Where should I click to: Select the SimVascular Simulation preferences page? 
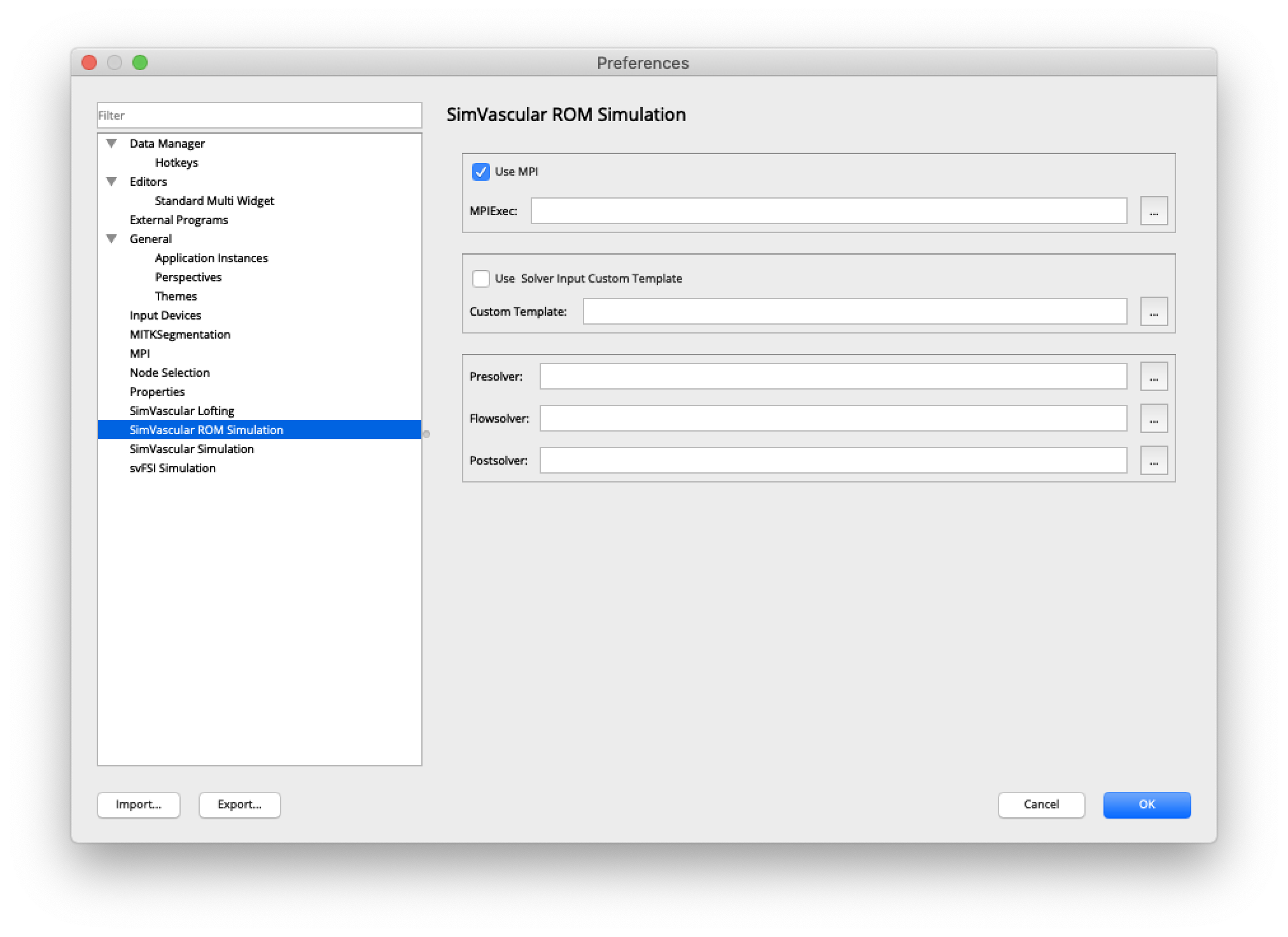coord(191,449)
